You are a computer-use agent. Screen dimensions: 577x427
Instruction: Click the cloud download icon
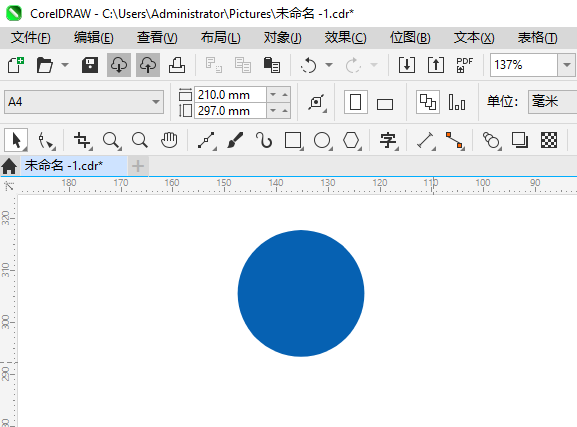[119, 65]
